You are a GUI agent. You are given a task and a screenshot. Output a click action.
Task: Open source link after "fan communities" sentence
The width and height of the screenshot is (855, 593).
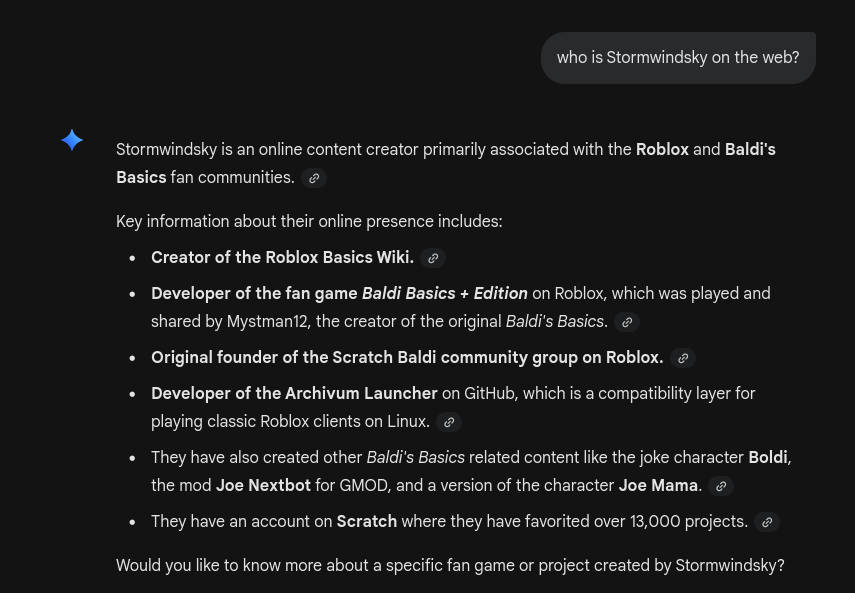314,178
